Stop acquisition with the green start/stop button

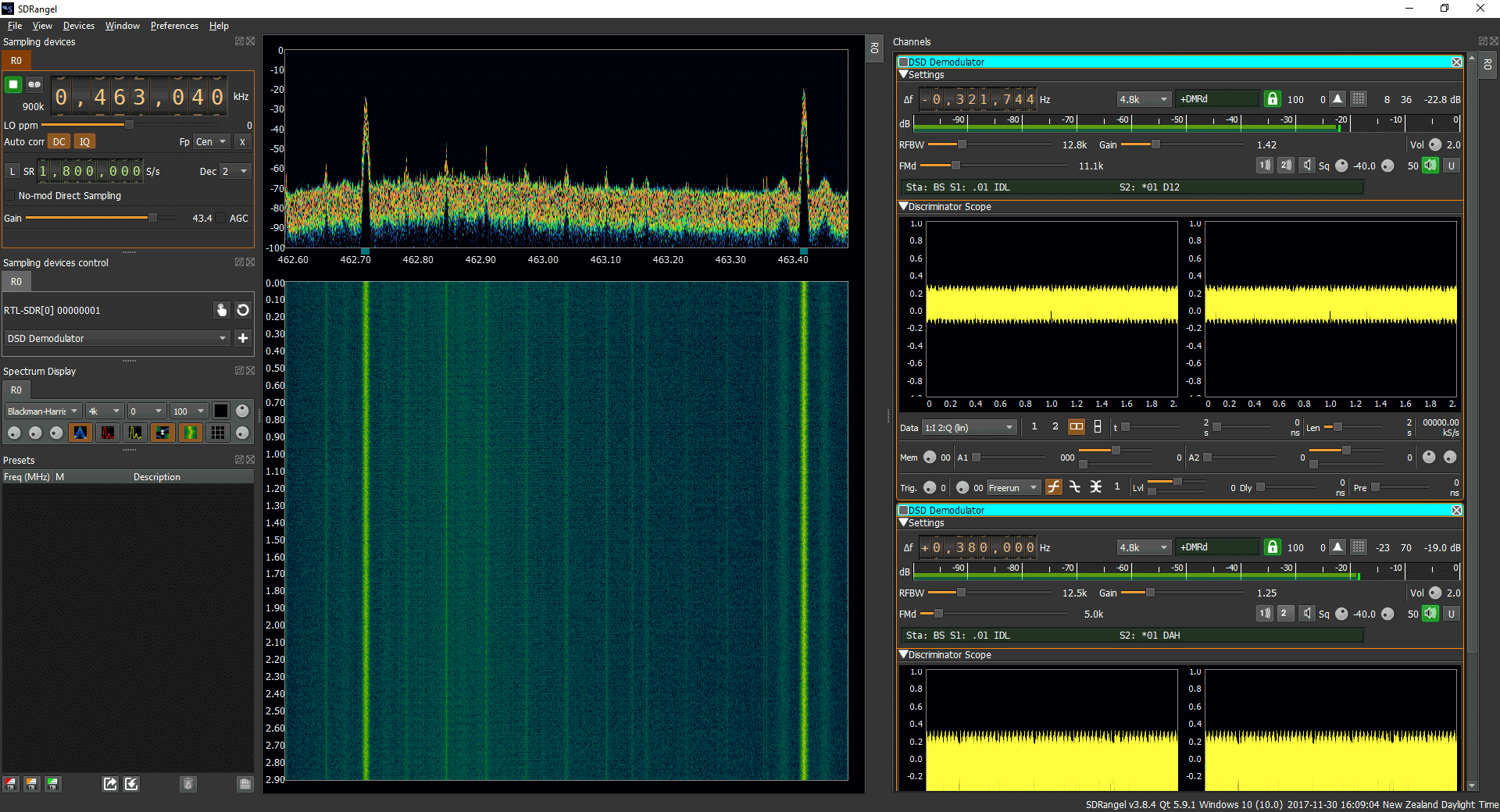click(13, 84)
